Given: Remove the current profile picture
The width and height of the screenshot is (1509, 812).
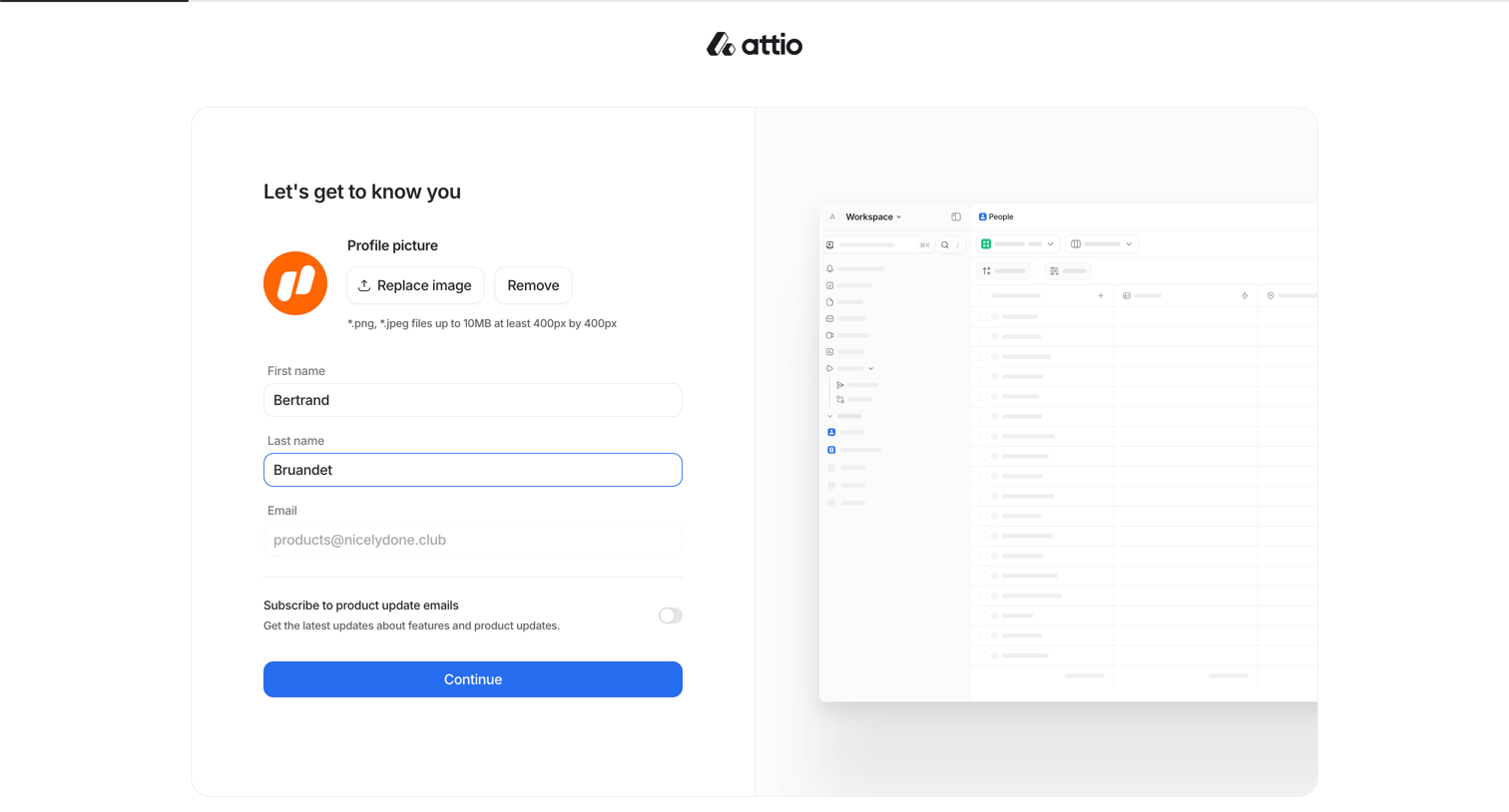Looking at the screenshot, I should tap(533, 285).
